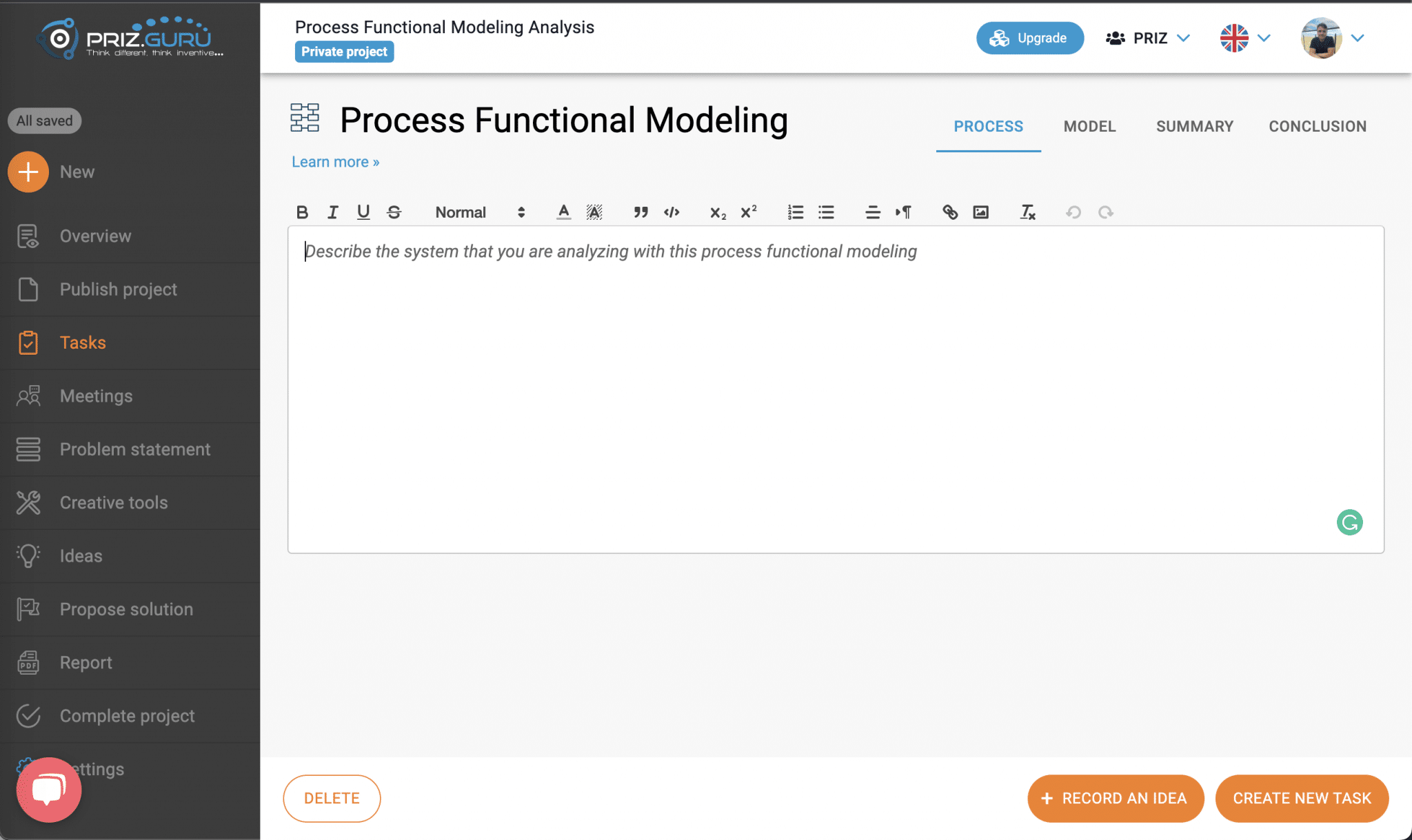
Task: Insert a blockquote using the quote icon
Action: [x=641, y=212]
